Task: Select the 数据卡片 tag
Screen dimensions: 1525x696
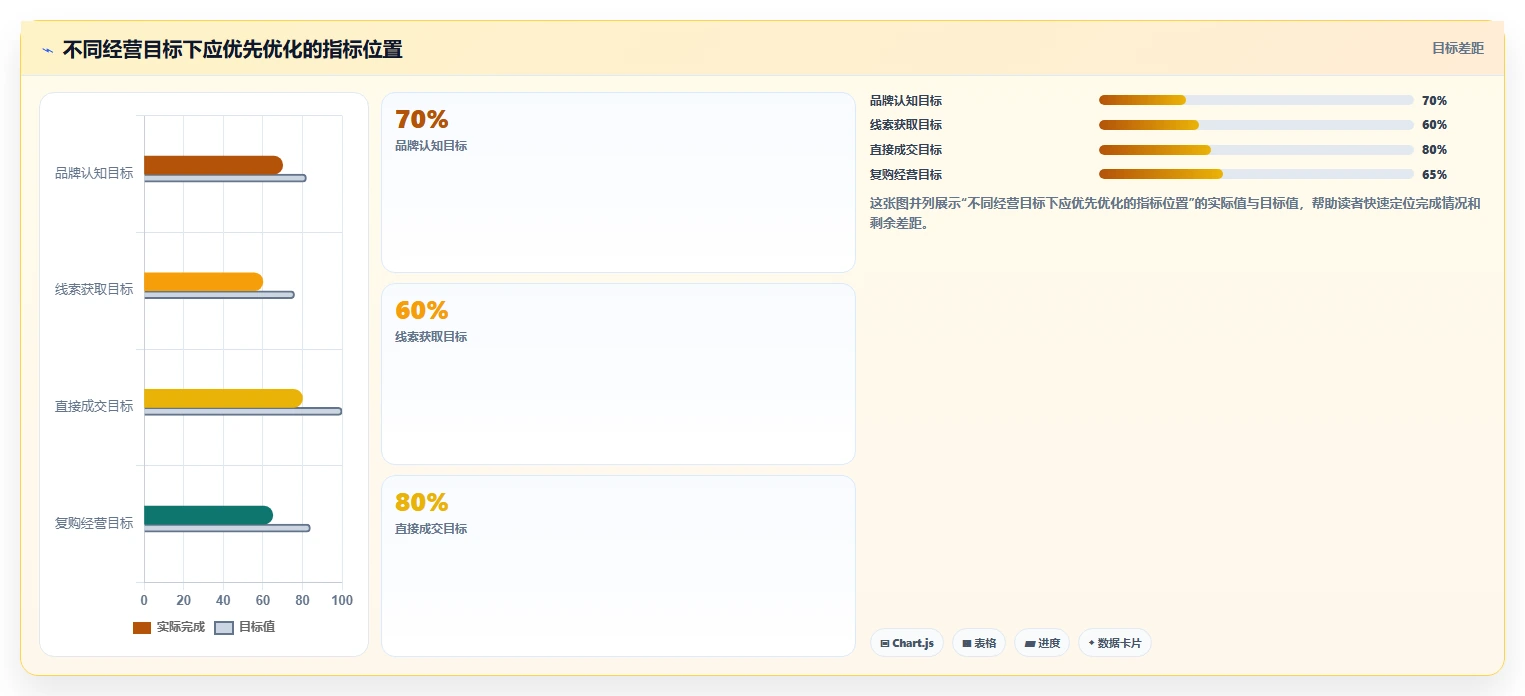Action: click(x=1115, y=643)
